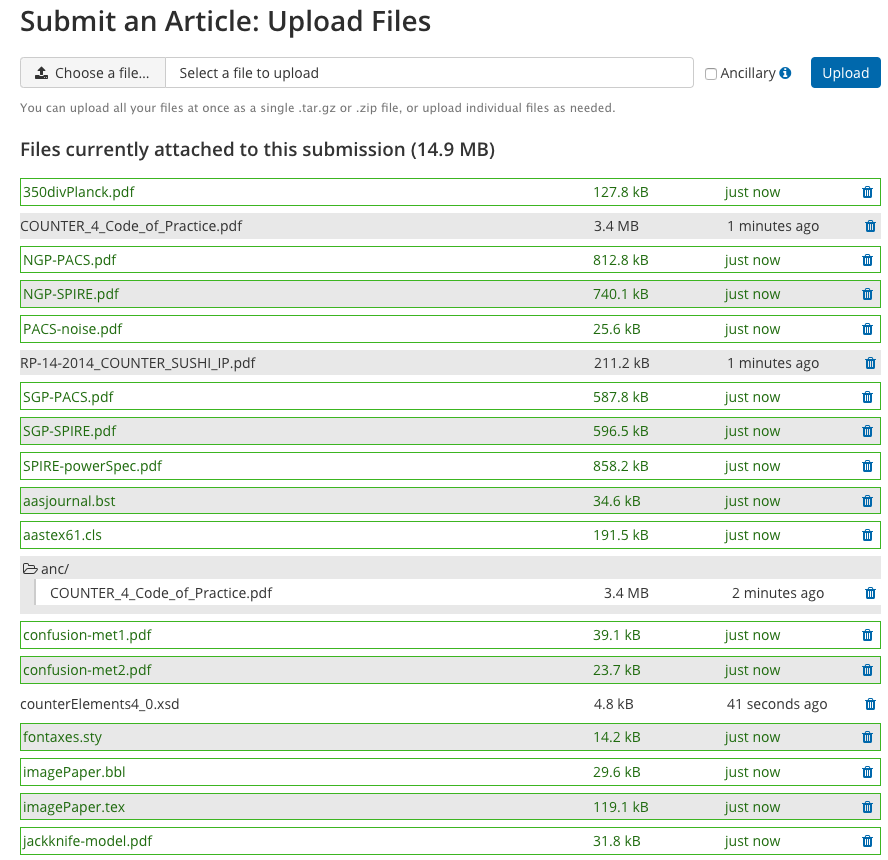The height and width of the screenshot is (860, 888).
Task: Remove top-level COUNTER_4_Code_of_Practice.pdf (1 minutes ago) via trash icon
Action: point(870,226)
